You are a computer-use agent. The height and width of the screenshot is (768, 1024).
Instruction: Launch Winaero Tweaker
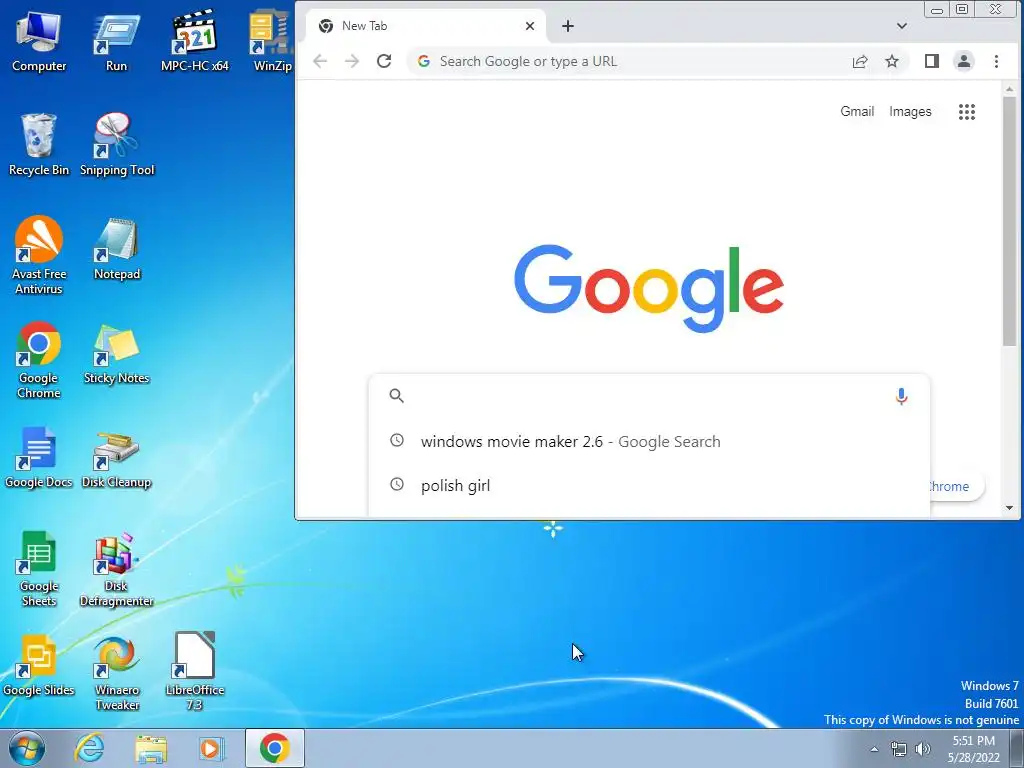click(x=116, y=673)
